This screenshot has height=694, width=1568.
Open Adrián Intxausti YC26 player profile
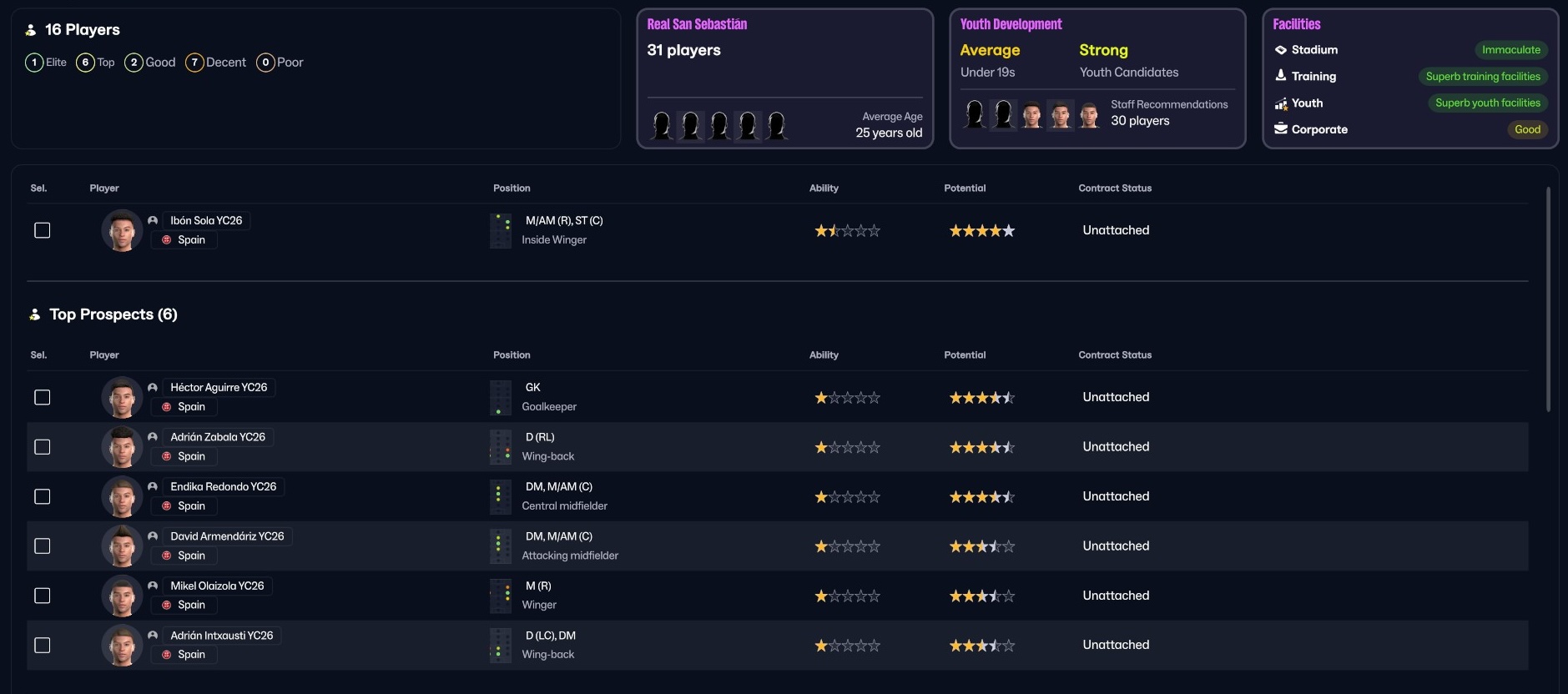(x=221, y=636)
